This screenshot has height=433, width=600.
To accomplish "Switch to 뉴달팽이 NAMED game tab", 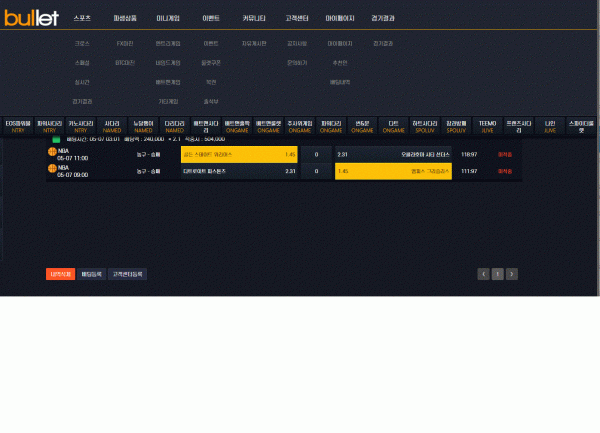I will click(x=143, y=127).
